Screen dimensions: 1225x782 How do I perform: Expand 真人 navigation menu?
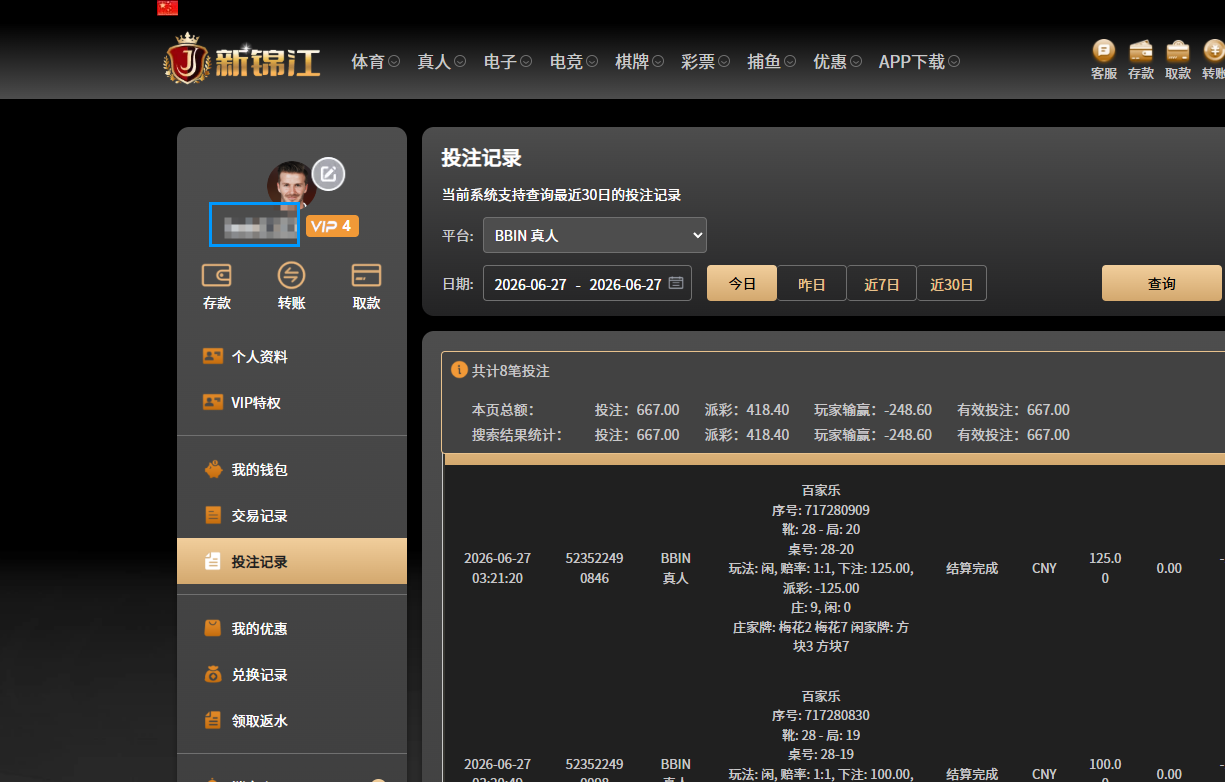click(x=441, y=62)
